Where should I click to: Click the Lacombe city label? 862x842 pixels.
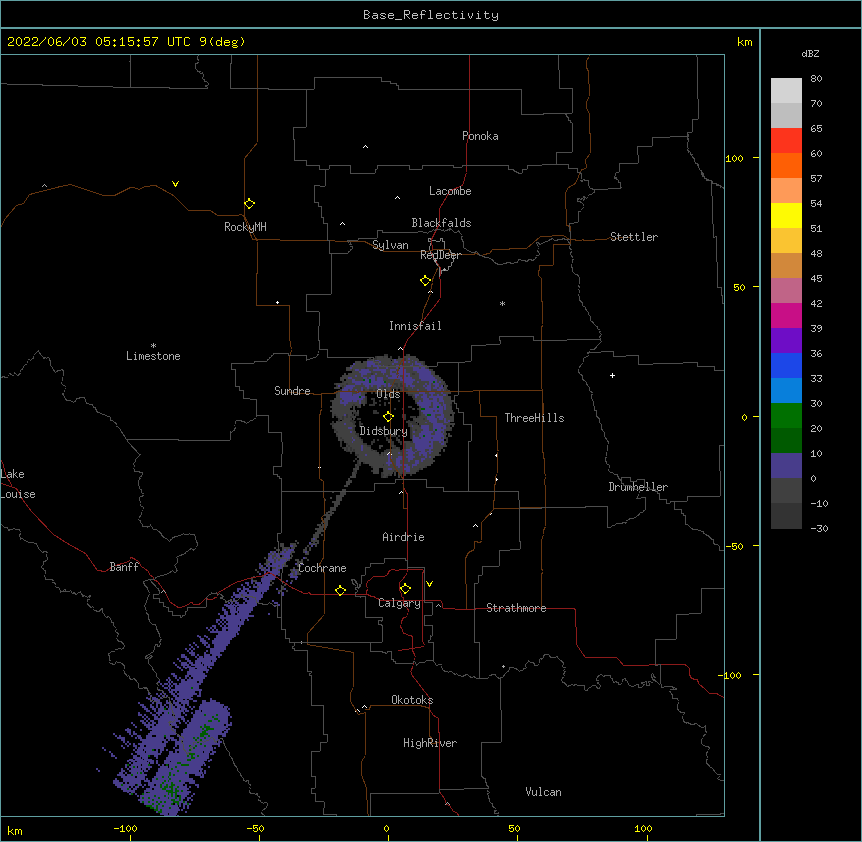pos(450,191)
